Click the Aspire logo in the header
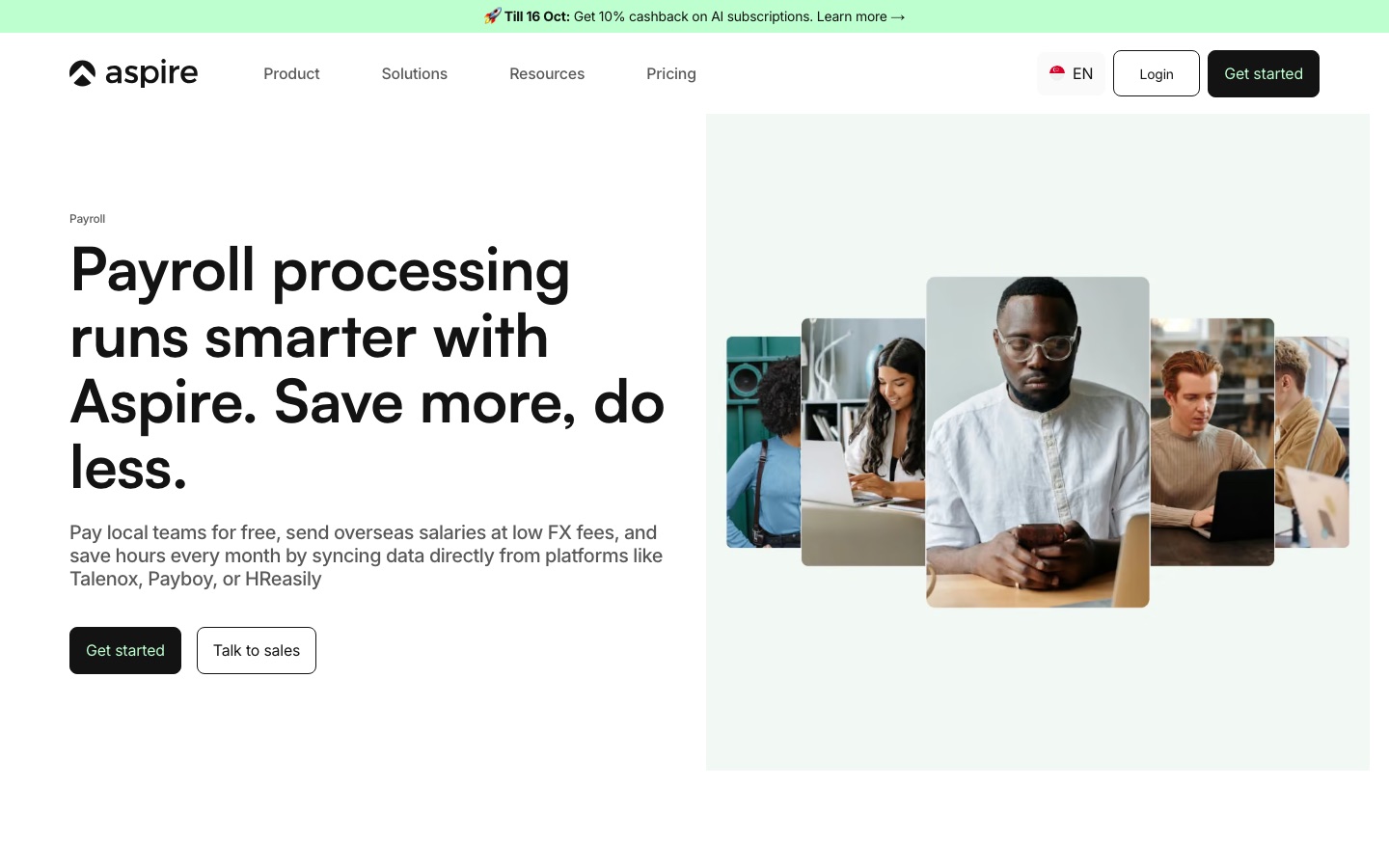Screen dimensions: 1389x868 point(133,73)
